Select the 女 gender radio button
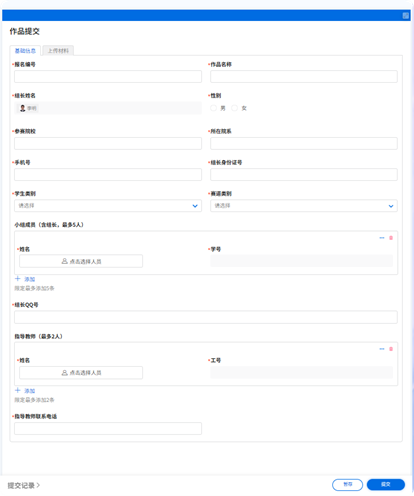Viewport: 414px width, 496px height. pyautogui.click(x=235, y=108)
